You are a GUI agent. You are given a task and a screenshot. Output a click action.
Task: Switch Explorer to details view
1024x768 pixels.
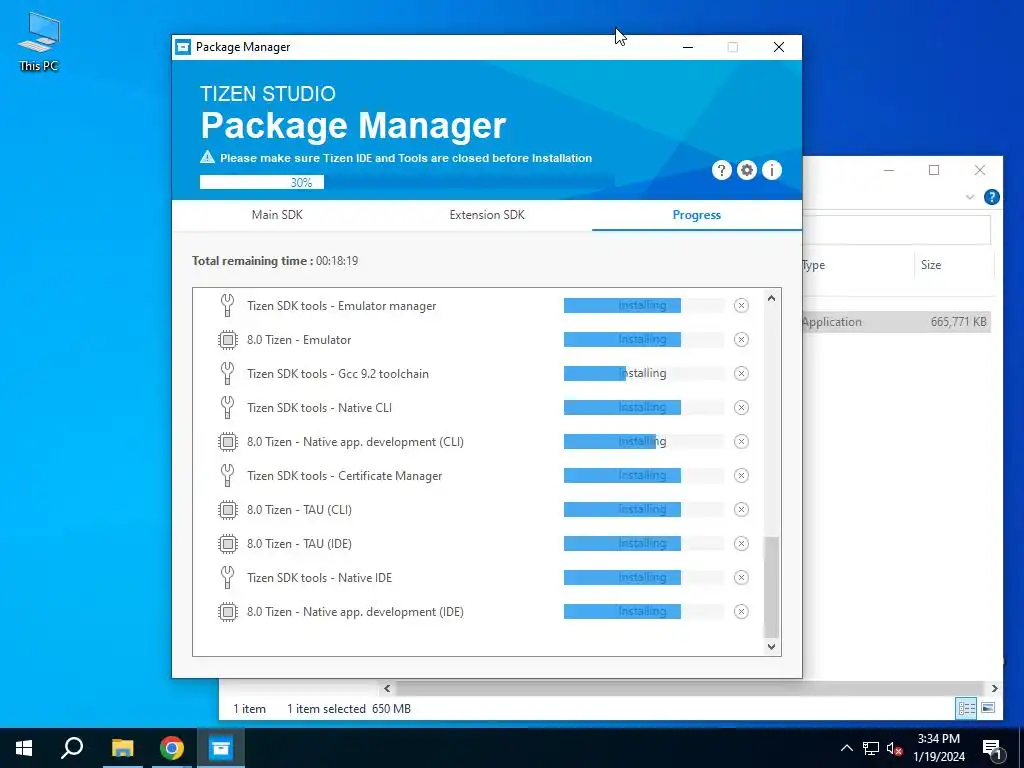pos(966,708)
